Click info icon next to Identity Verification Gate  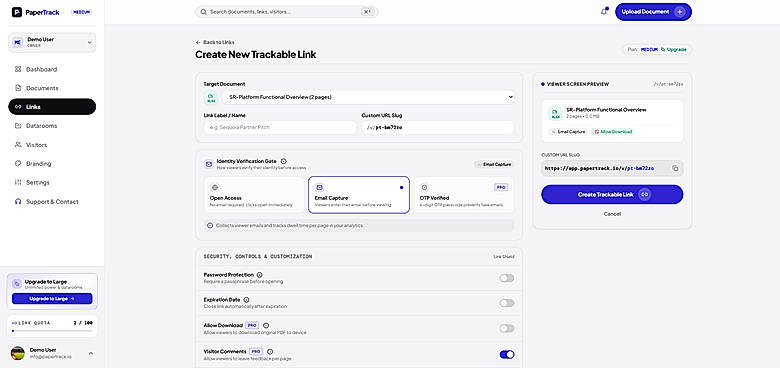pyautogui.click(x=284, y=161)
